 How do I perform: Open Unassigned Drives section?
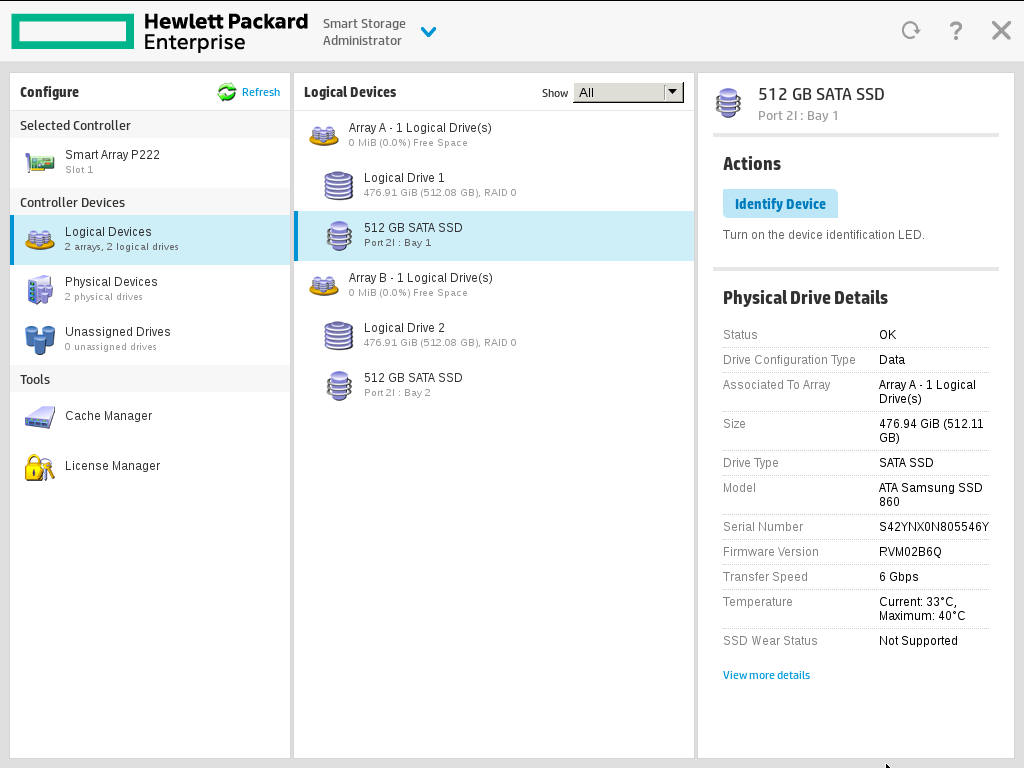[x=150, y=340]
